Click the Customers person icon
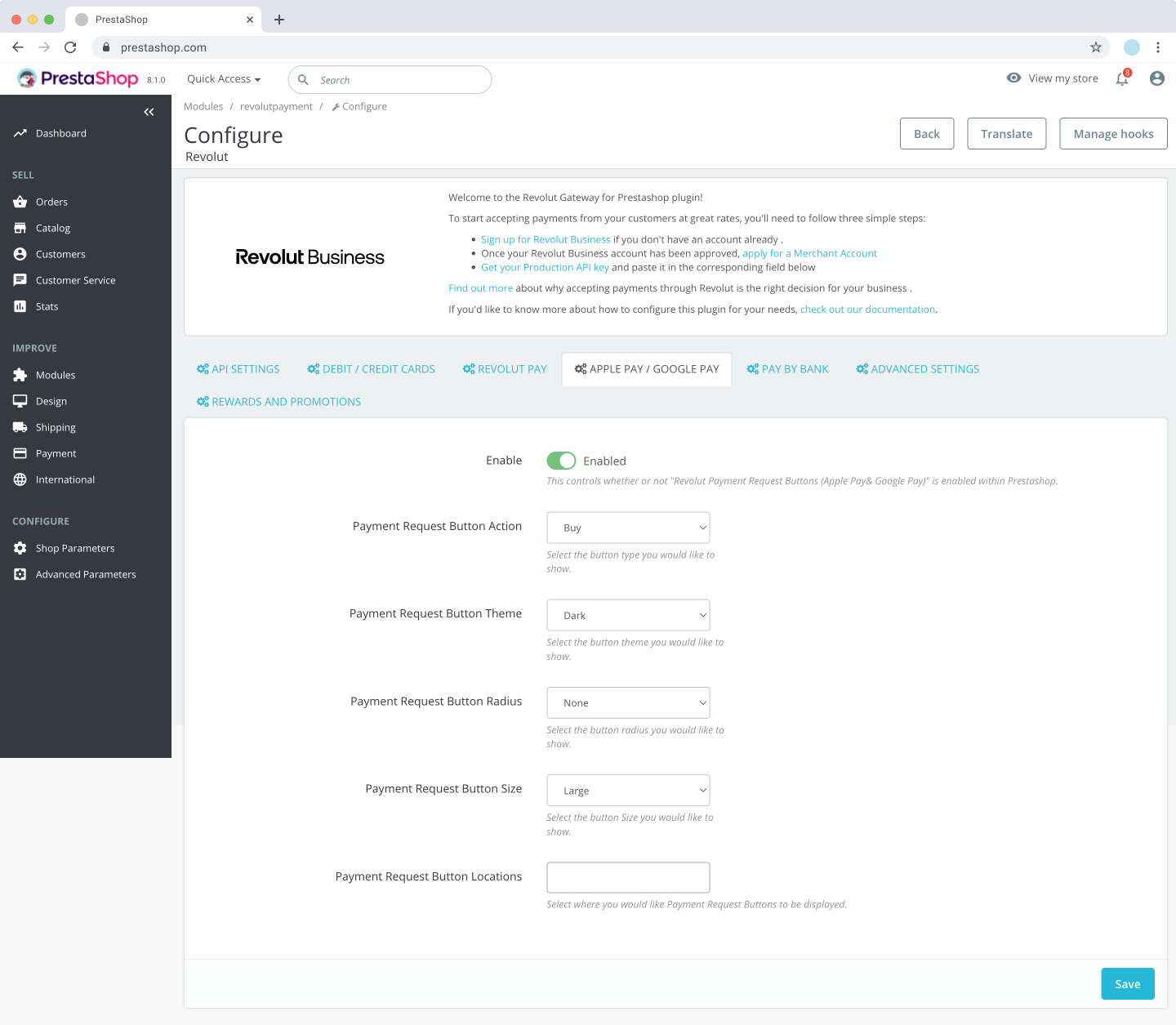The image size is (1176, 1025). (x=20, y=254)
